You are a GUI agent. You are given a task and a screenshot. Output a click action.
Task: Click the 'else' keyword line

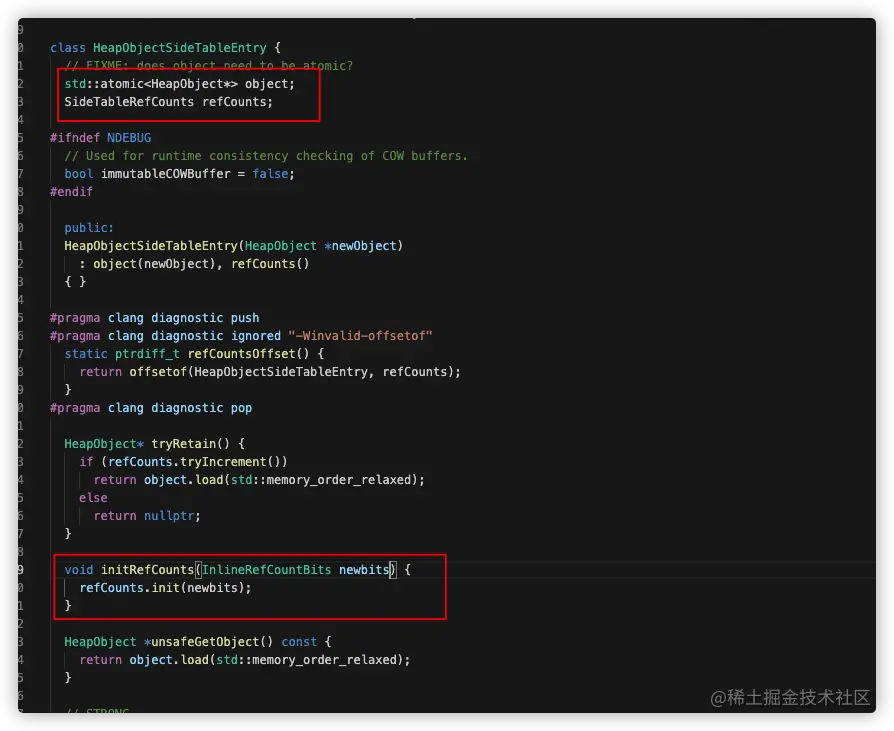93,498
